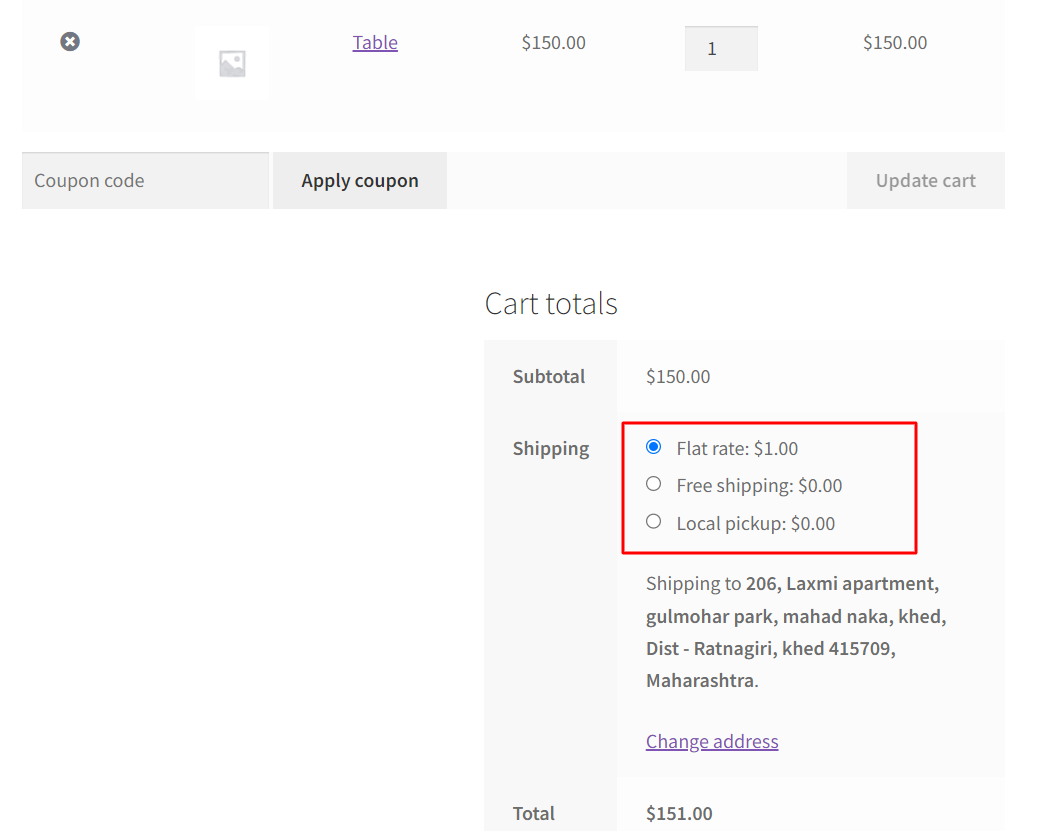
Task: Click the Total amount $151.00
Action: (x=678, y=813)
